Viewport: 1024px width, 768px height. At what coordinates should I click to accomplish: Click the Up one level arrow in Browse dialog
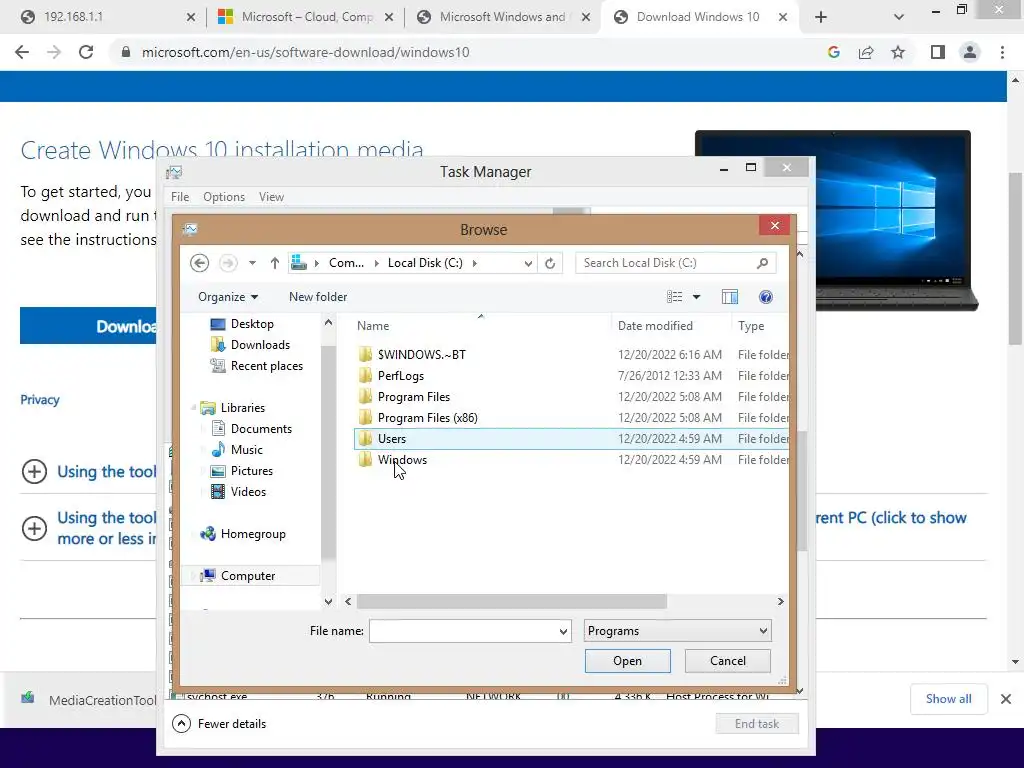pyautogui.click(x=274, y=263)
